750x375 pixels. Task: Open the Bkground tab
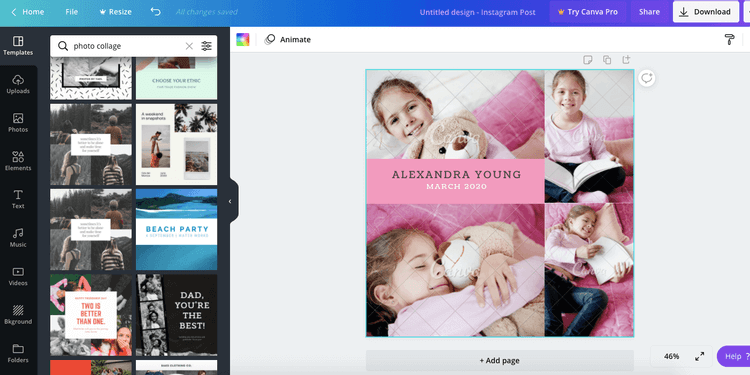tap(18, 315)
